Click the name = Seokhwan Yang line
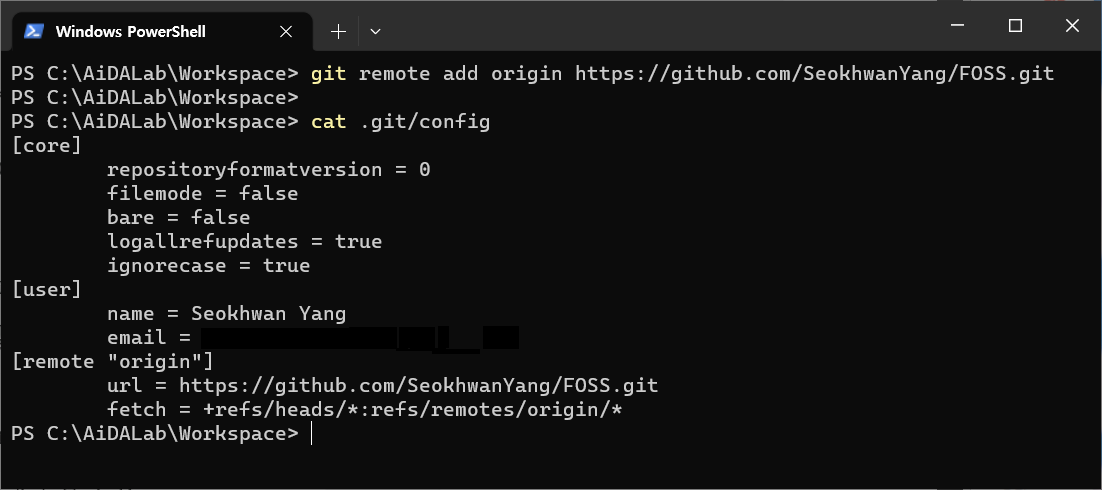 (x=226, y=314)
